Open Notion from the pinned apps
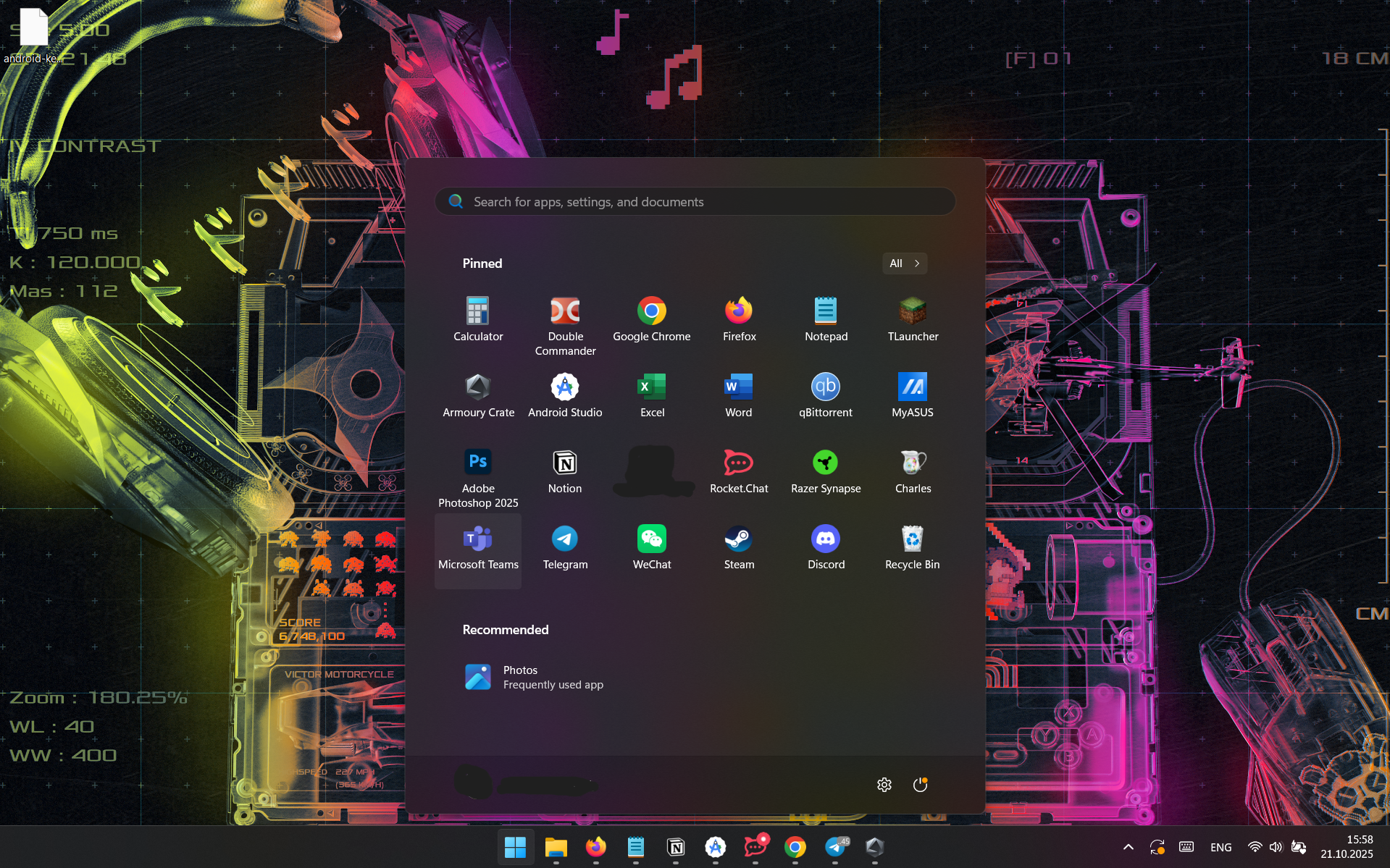 (x=565, y=471)
